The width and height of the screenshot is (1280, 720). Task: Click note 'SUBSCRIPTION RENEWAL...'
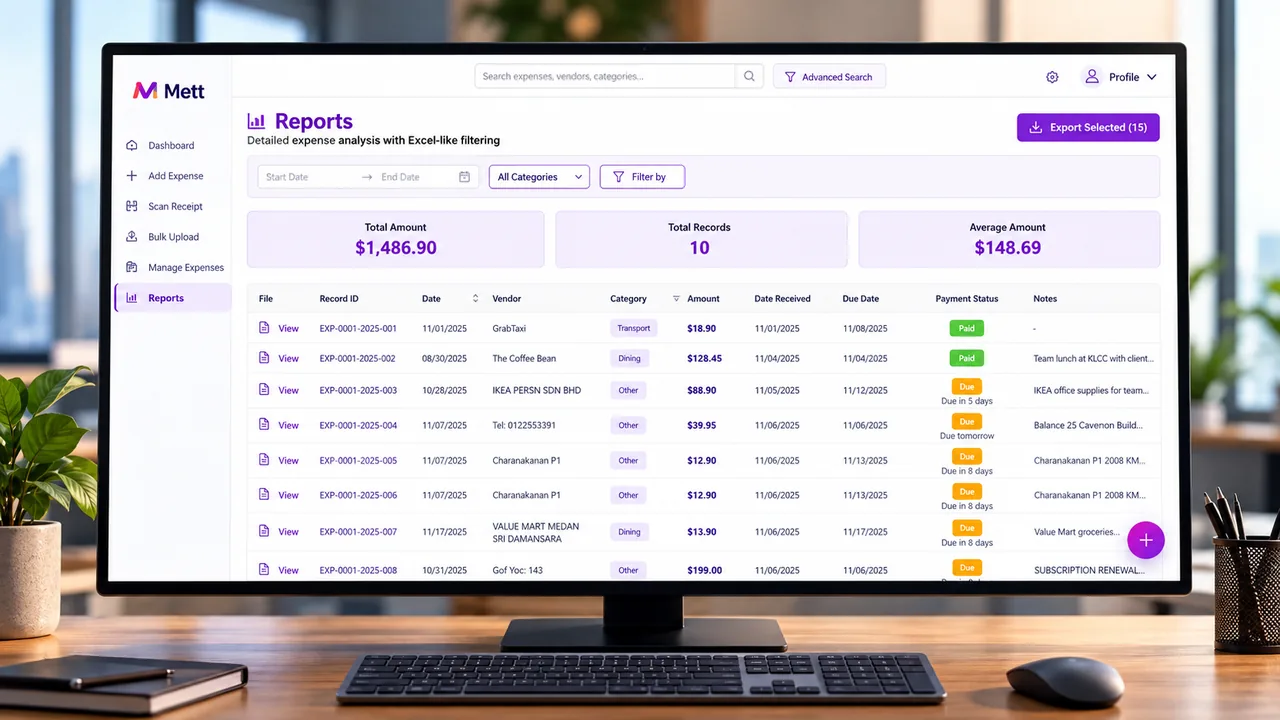pyautogui.click(x=1088, y=570)
